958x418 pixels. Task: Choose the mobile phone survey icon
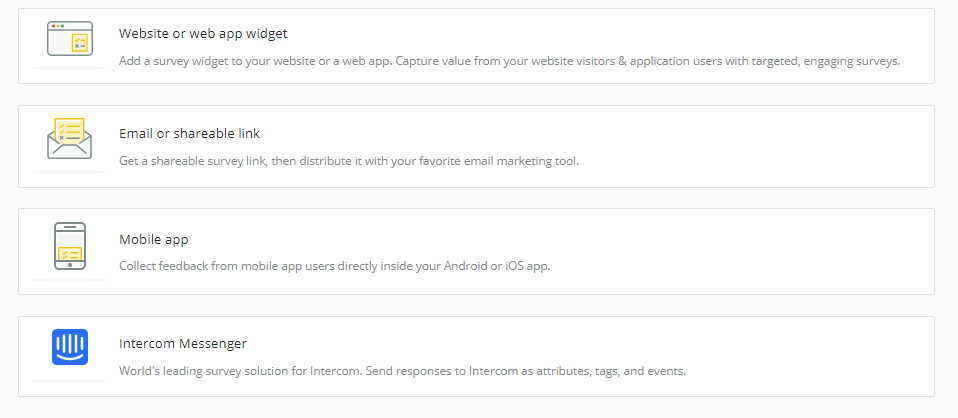[70, 246]
